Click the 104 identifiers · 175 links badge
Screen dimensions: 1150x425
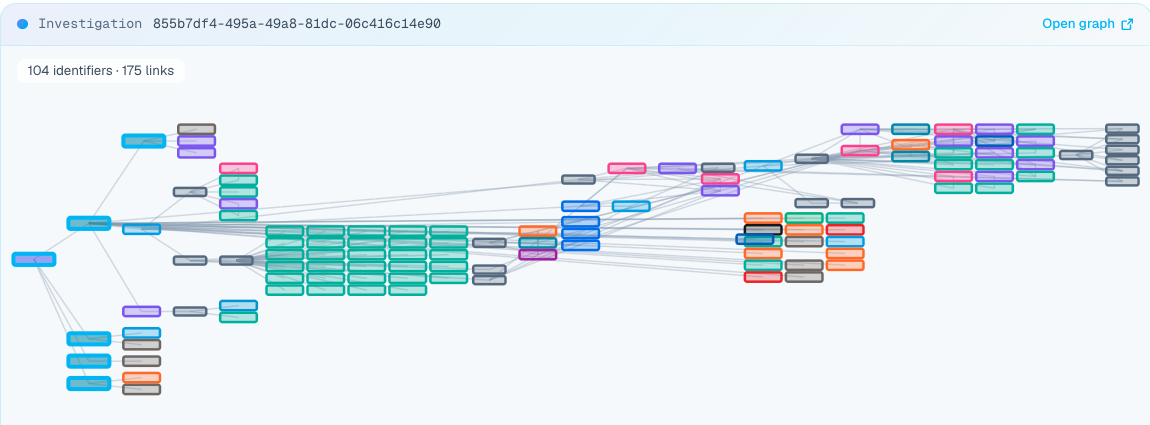(101, 70)
